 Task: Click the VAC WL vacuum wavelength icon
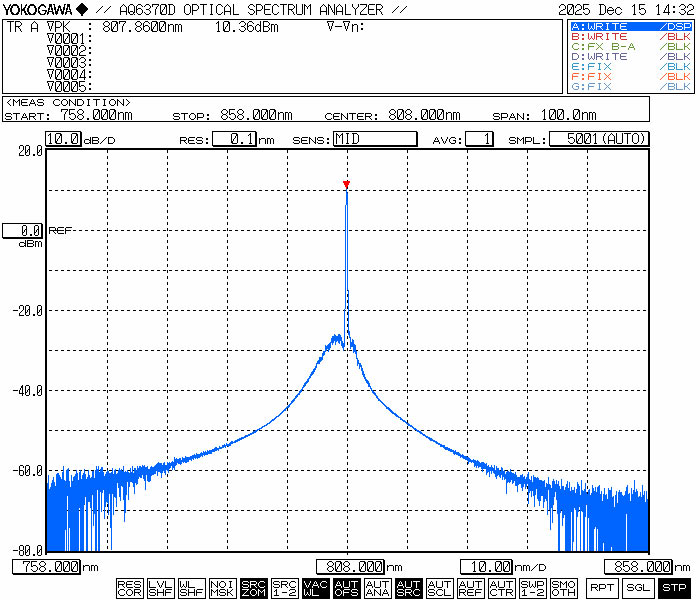tap(315, 588)
